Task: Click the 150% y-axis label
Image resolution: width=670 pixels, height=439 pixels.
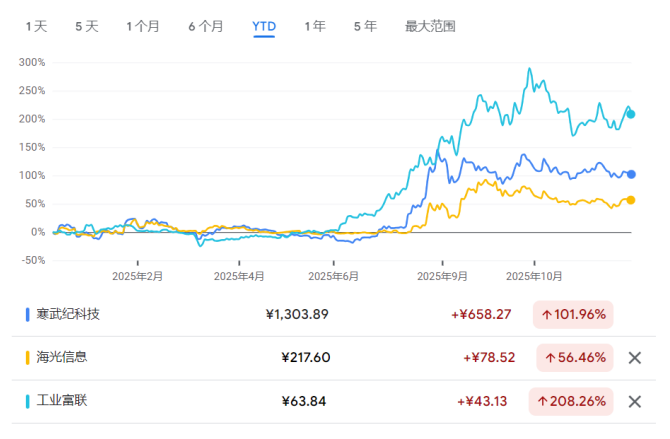Action: [32, 147]
